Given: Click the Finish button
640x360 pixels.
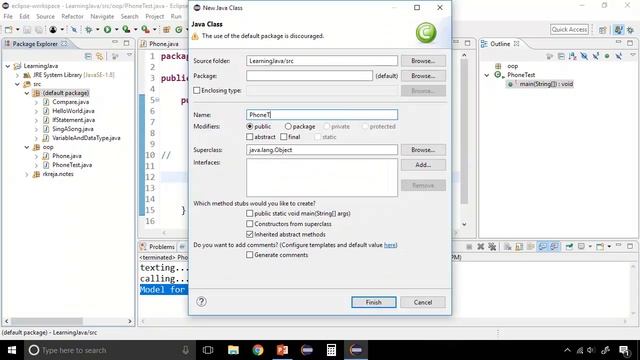Looking at the screenshot, I should click(x=373, y=302).
